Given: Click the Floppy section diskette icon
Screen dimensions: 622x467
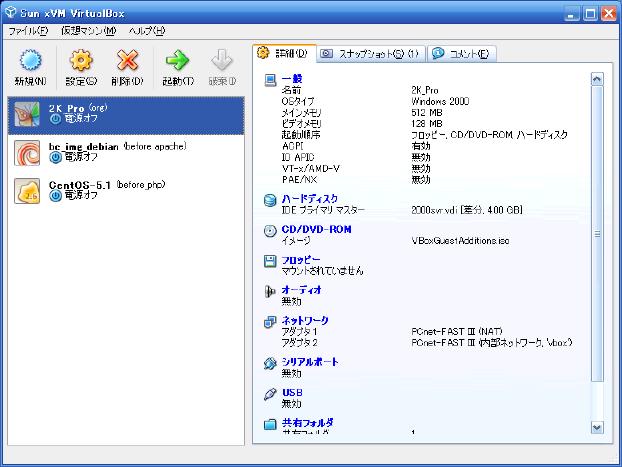Looking at the screenshot, I should pyautogui.click(x=270, y=261).
